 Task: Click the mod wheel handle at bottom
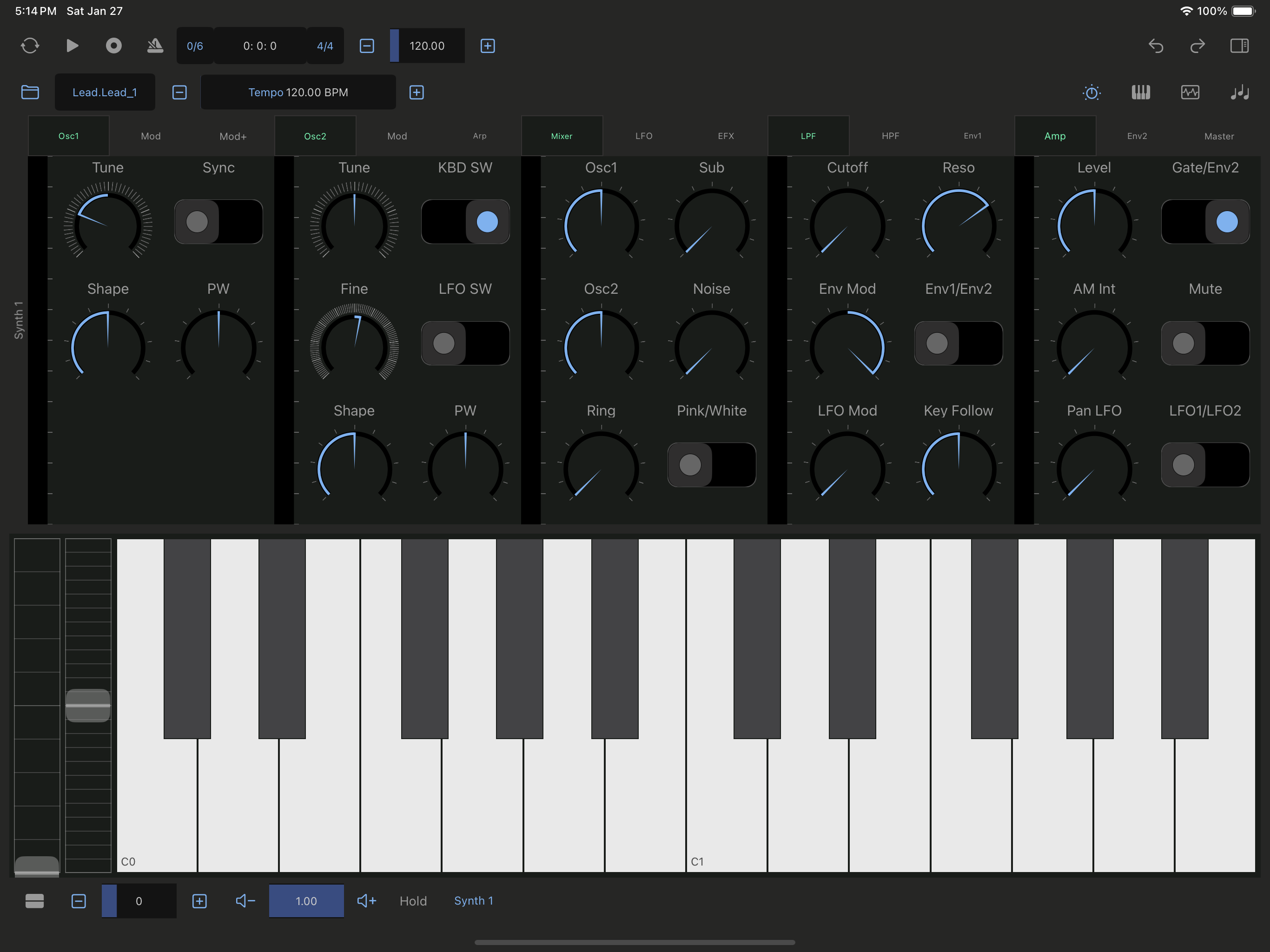coord(37,866)
